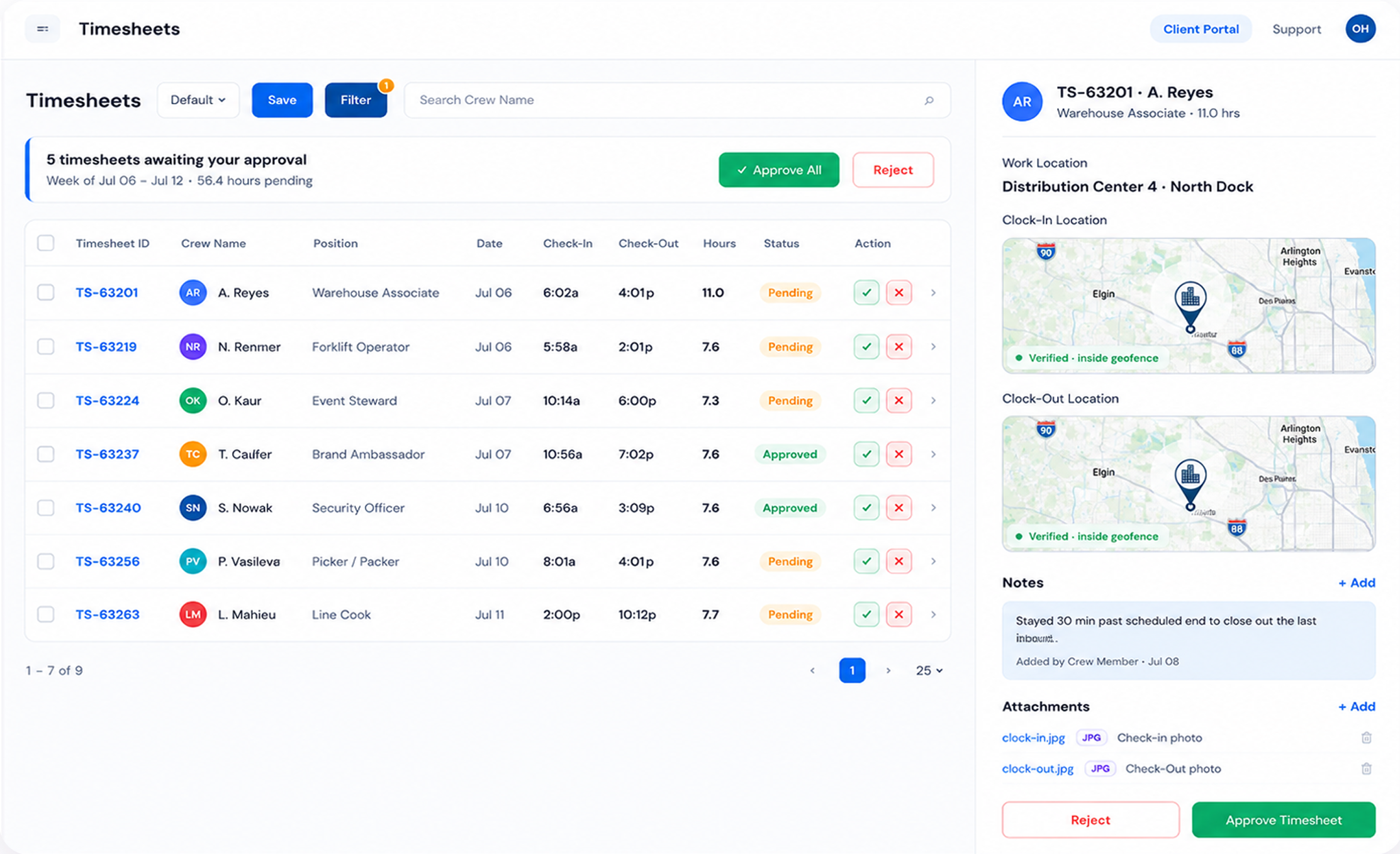Expand T. Caulfer's row with the chevron
Screen dimensions: 1400x854
pyautogui.click(x=933, y=454)
